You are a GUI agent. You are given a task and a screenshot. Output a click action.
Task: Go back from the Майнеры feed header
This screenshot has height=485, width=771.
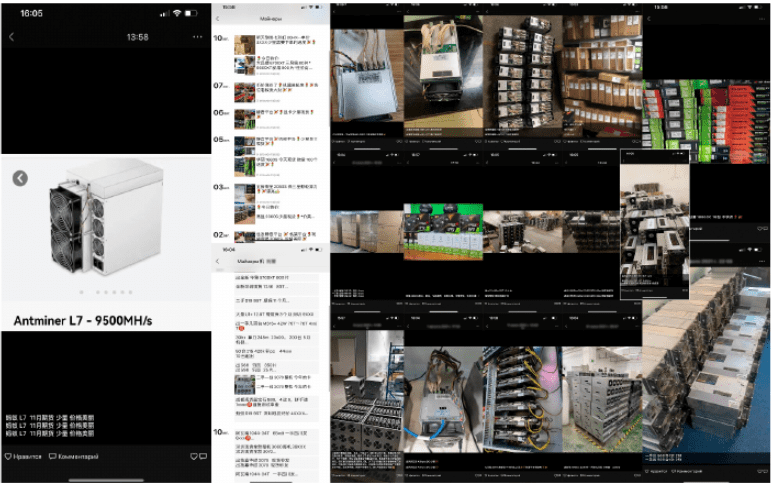[x=218, y=19]
